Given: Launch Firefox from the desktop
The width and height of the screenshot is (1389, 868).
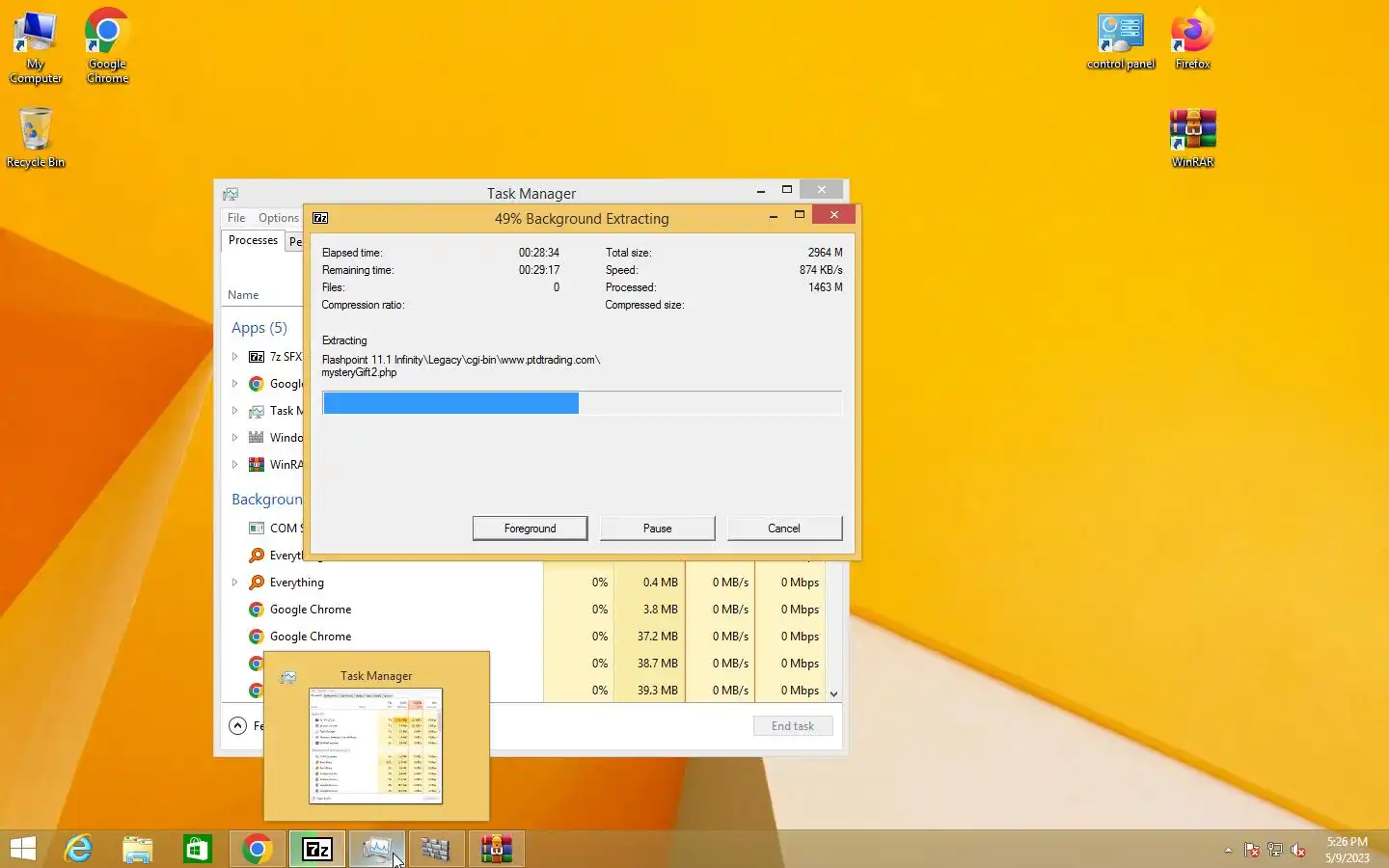Looking at the screenshot, I should pyautogui.click(x=1193, y=40).
